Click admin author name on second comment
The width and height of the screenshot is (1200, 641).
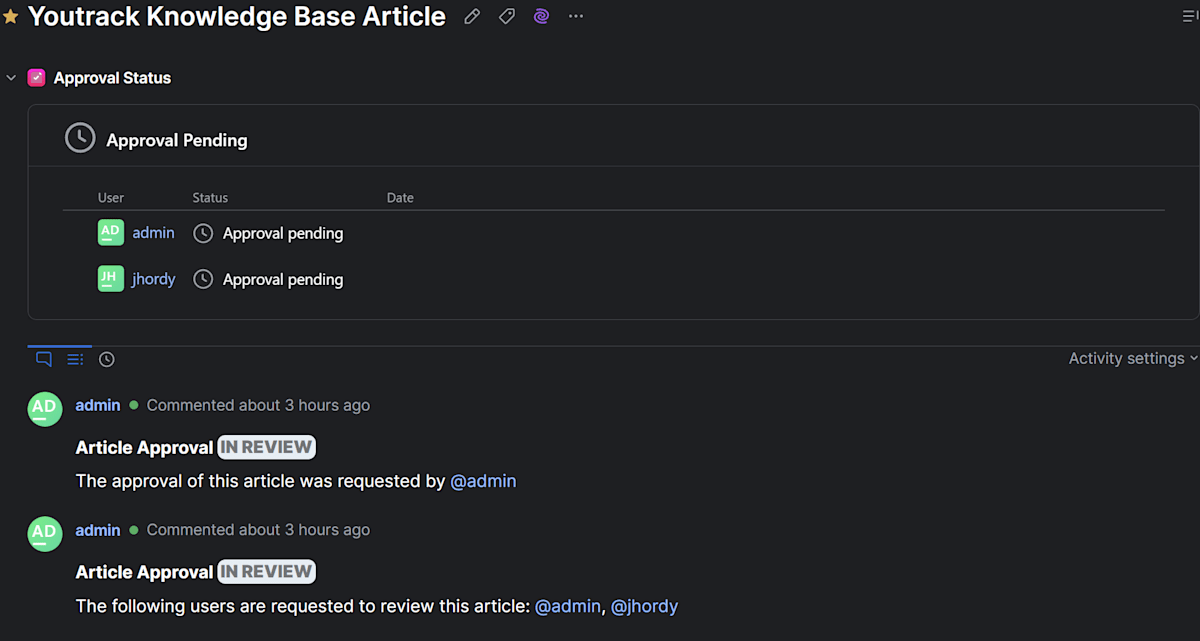point(98,530)
